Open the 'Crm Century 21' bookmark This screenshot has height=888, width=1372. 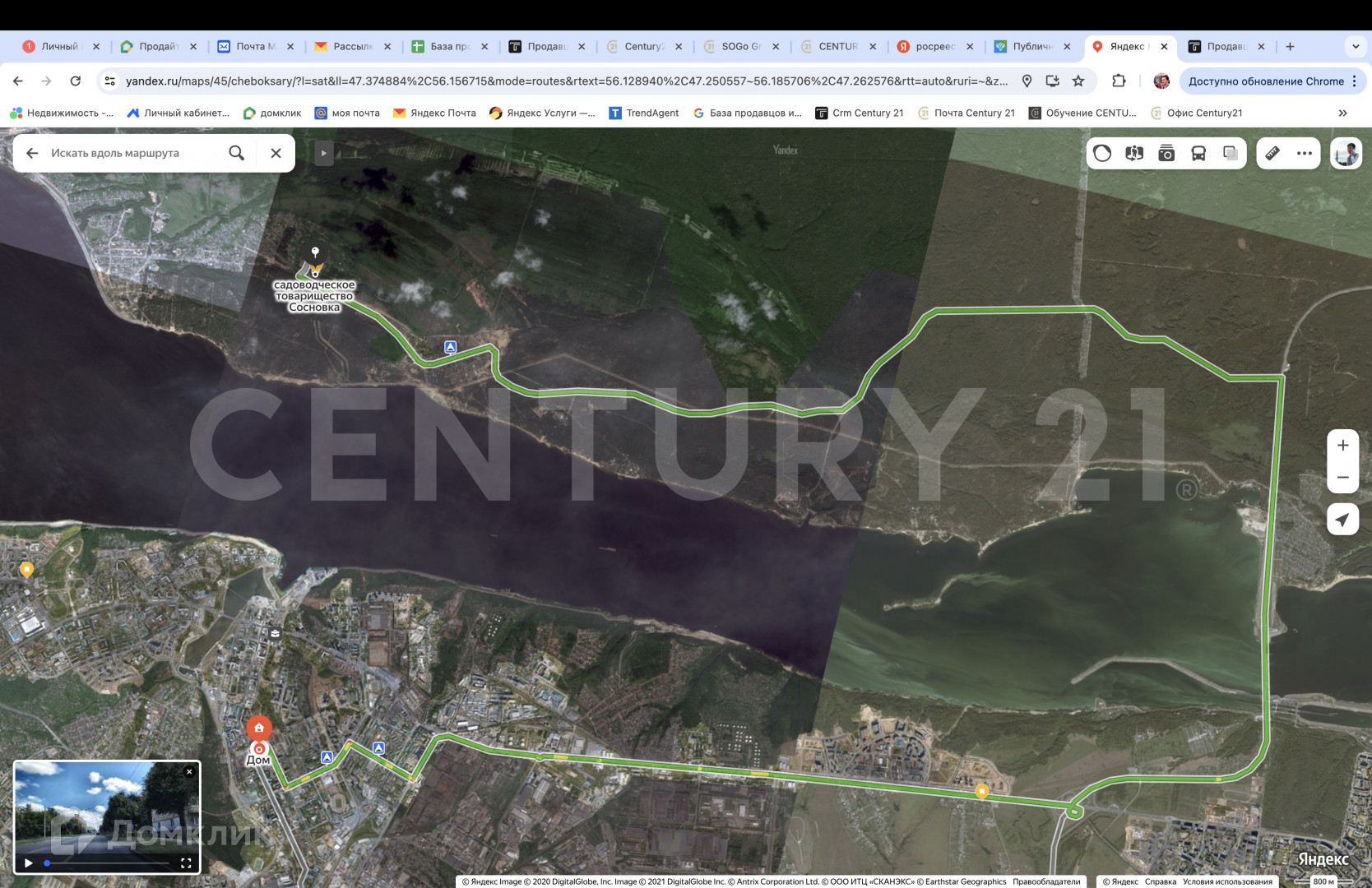(x=860, y=113)
